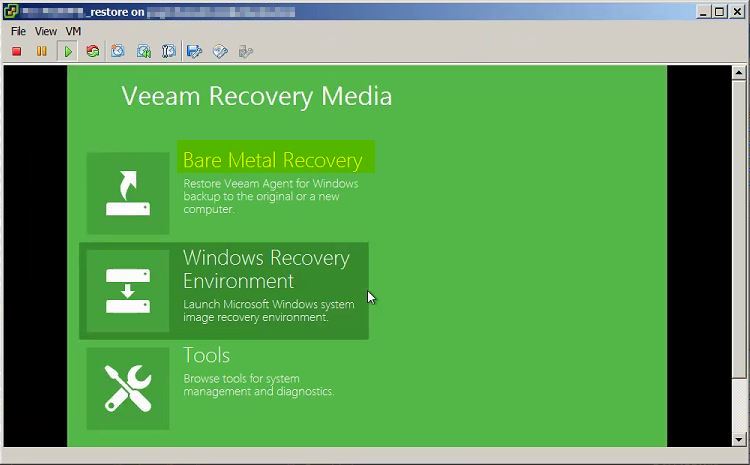The image size is (750, 465).
Task: Click the USB device connection icon
Action: tap(245, 51)
